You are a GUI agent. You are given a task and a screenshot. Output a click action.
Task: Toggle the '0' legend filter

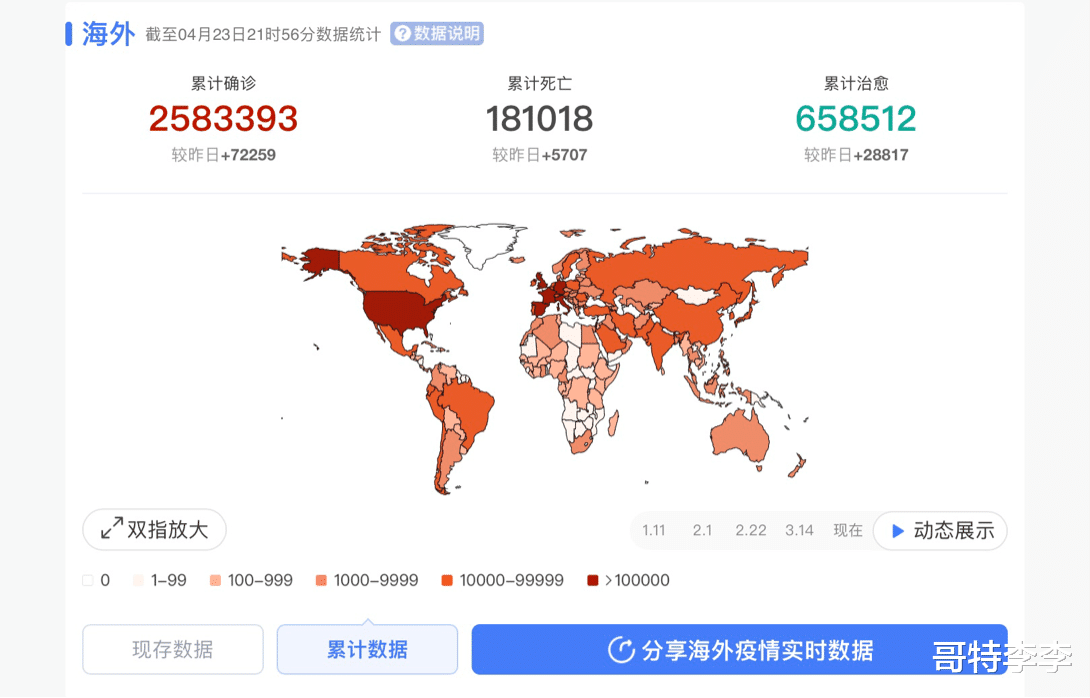pyautogui.click(x=95, y=580)
